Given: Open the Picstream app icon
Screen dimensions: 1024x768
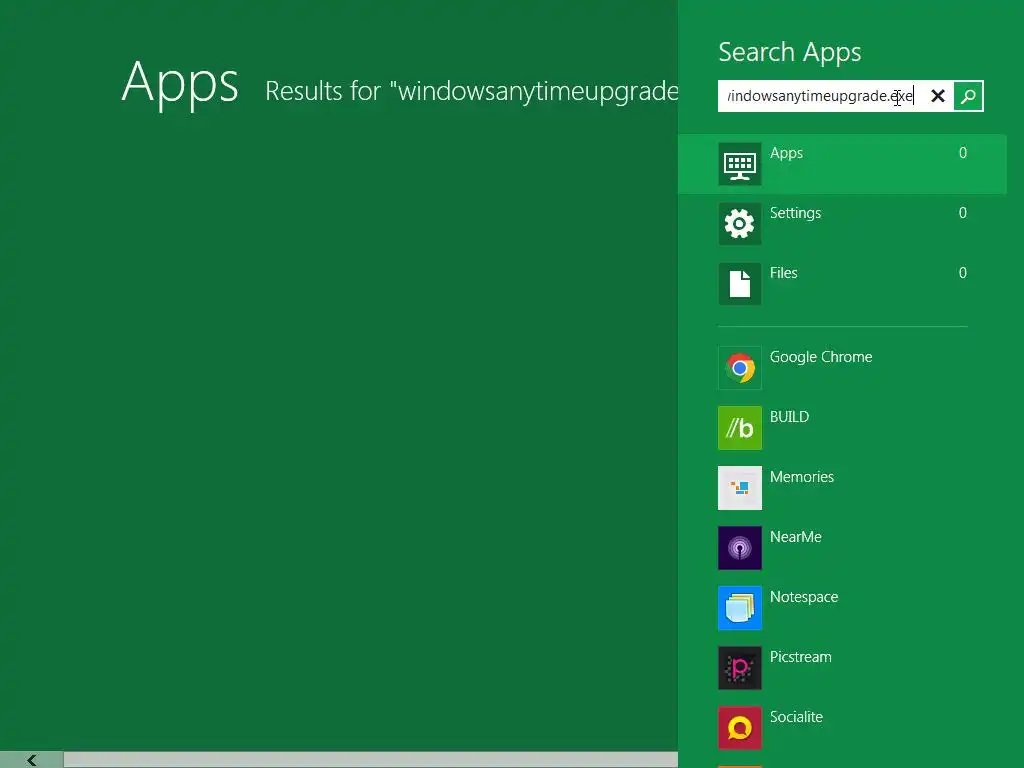Looking at the screenshot, I should click(740, 668).
